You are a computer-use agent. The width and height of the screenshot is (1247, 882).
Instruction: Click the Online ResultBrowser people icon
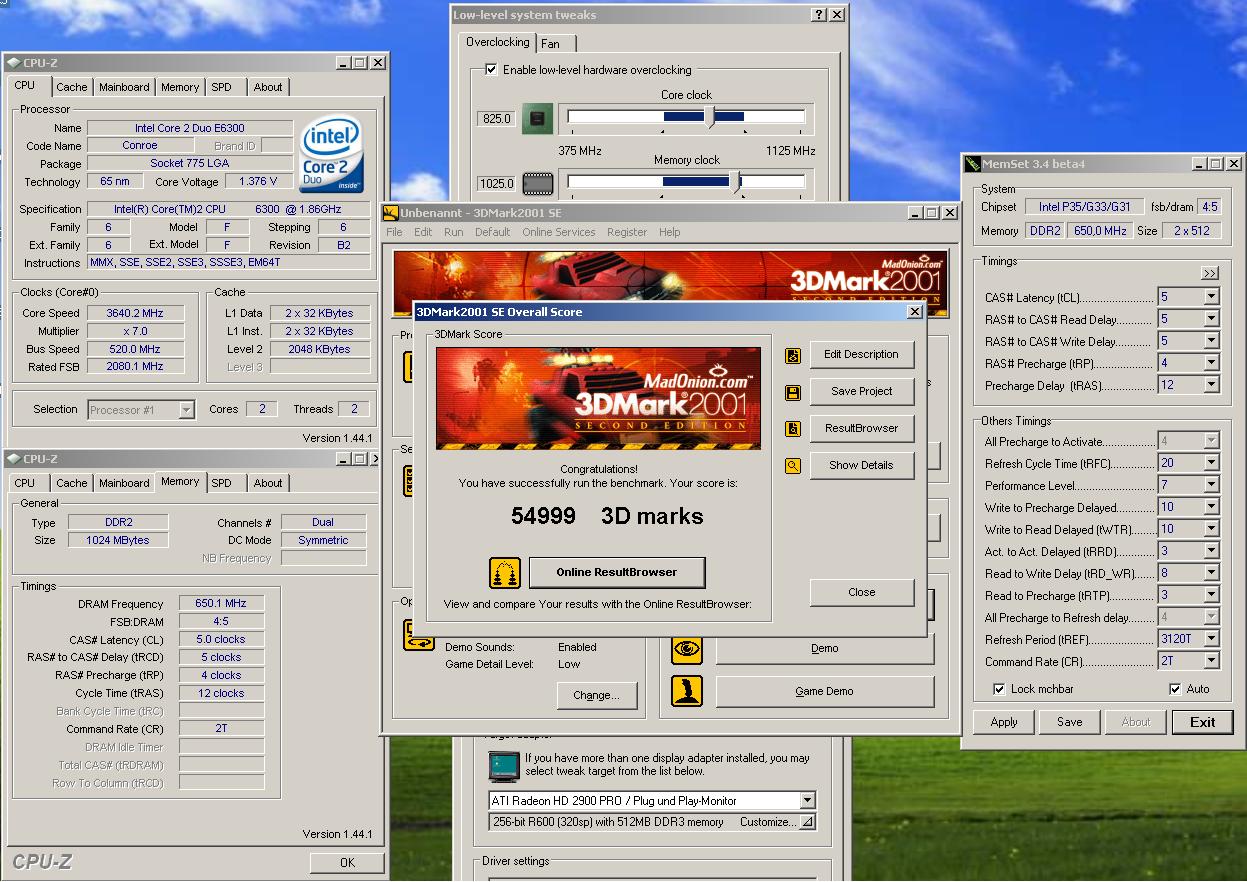click(505, 573)
